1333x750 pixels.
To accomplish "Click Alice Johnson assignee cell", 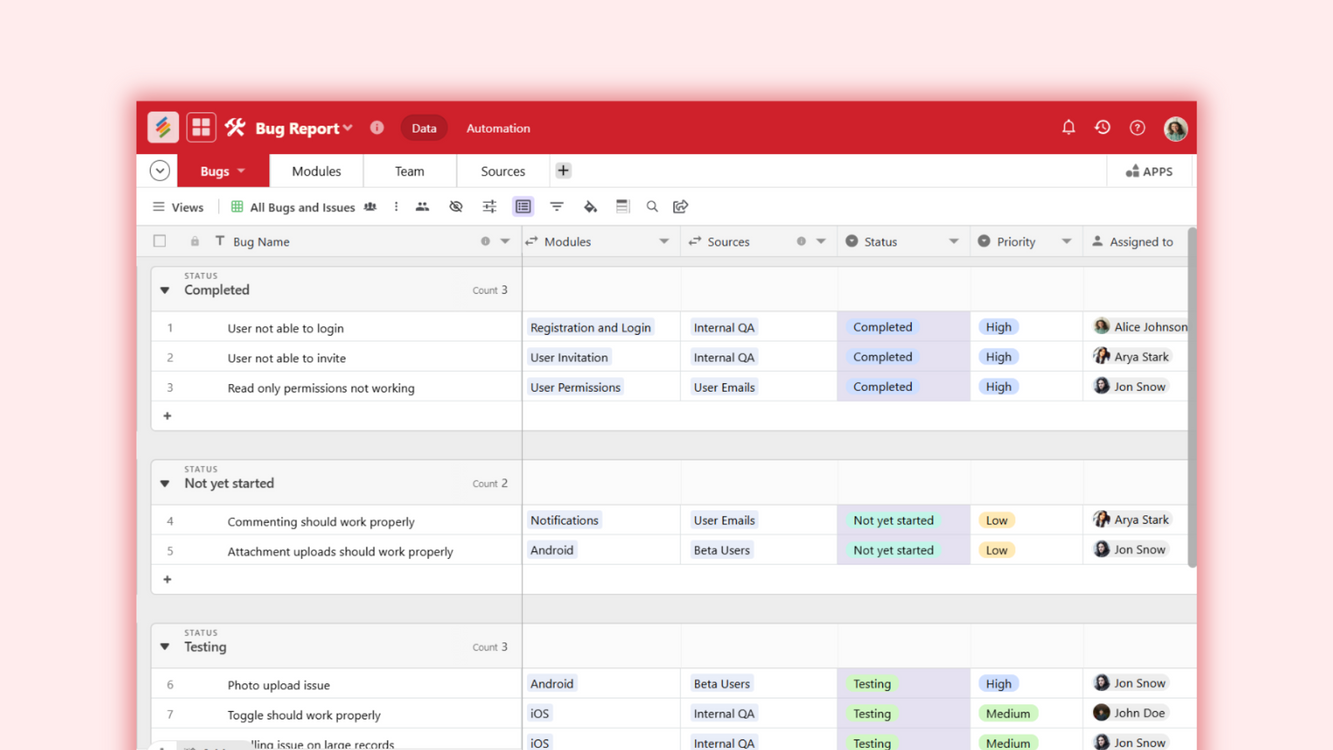I will click(1140, 327).
